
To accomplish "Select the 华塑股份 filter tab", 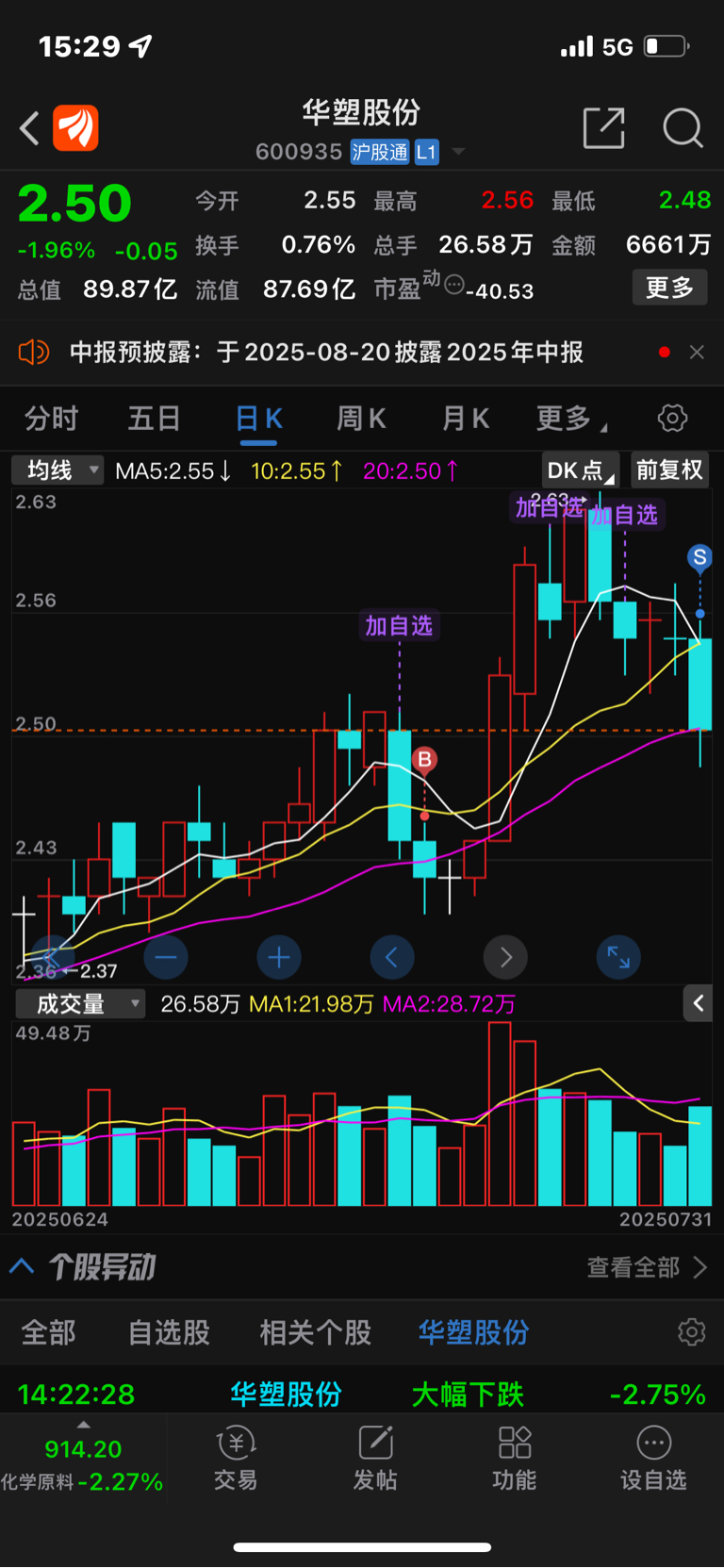I will click(474, 1332).
